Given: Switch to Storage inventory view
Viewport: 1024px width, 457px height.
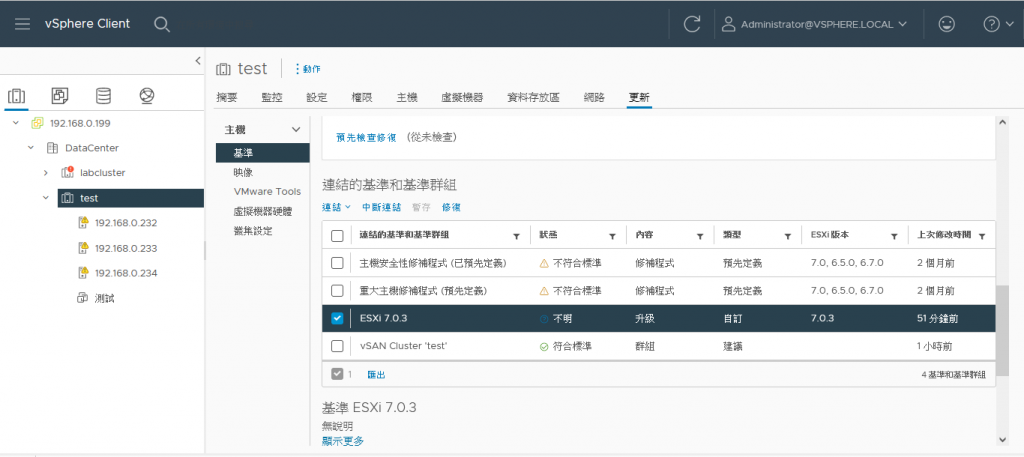Looking at the screenshot, I should pos(103,96).
